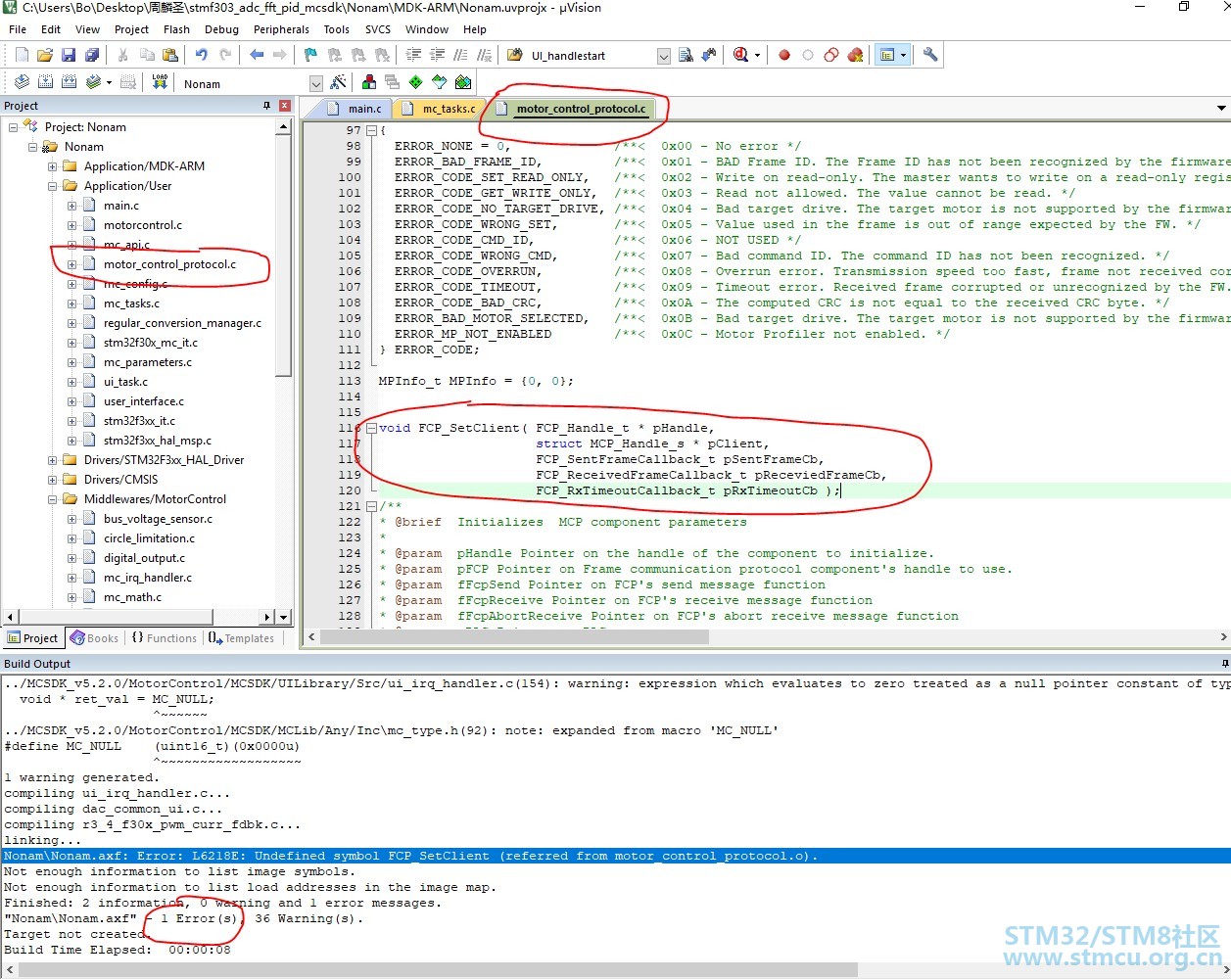Launch the Pack Installer icon
This screenshot has height=980, width=1231.
click(x=463, y=82)
